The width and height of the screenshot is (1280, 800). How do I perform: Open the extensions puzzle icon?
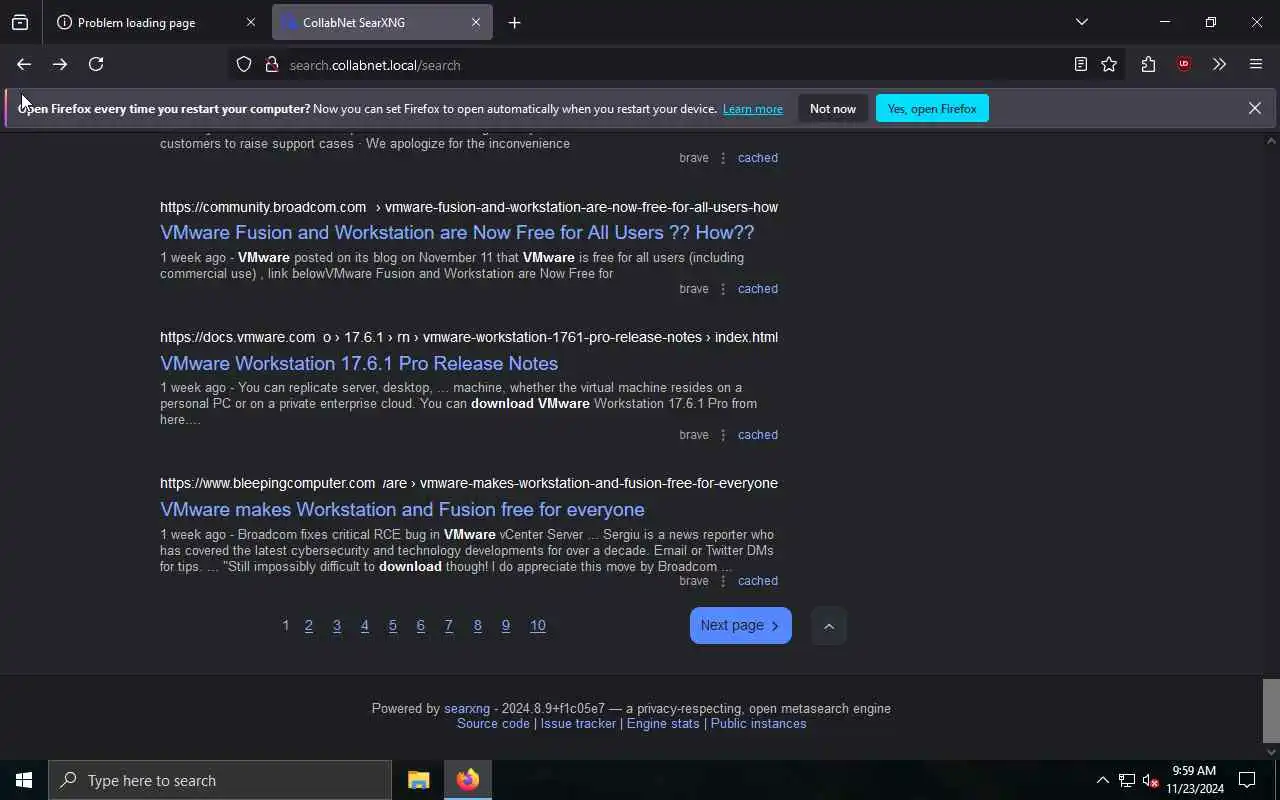point(1148,64)
